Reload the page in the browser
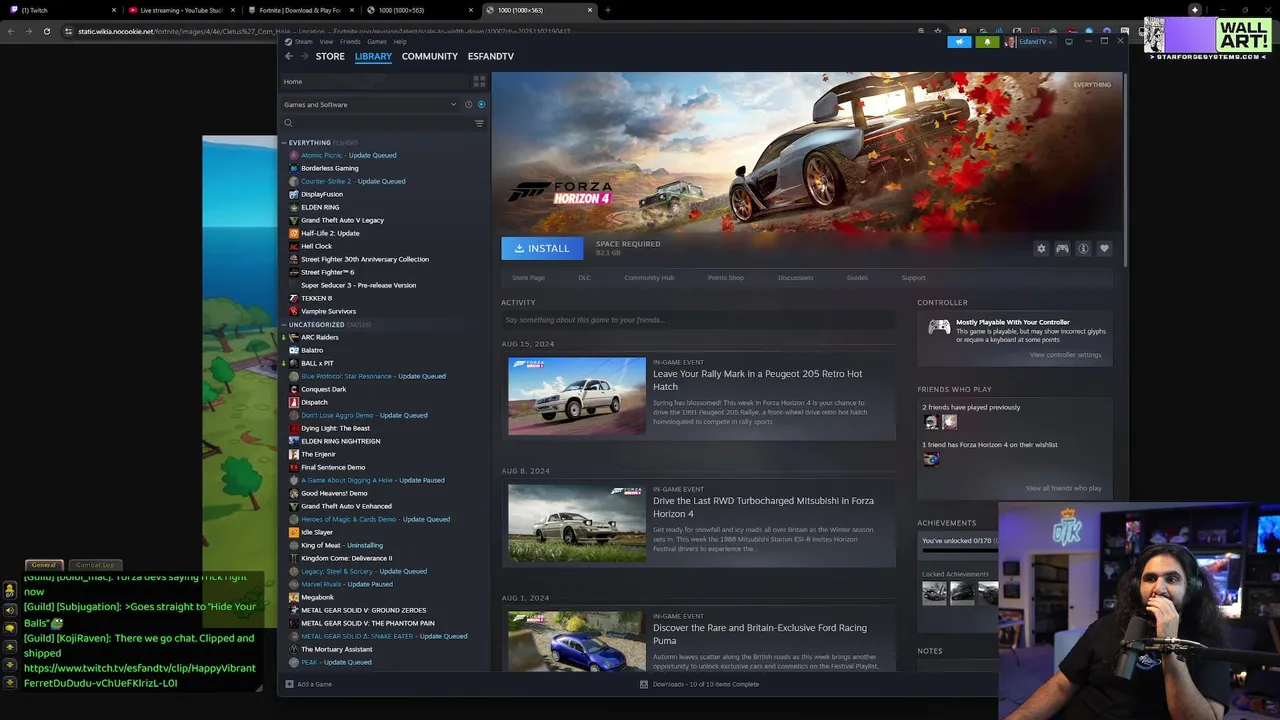The width and height of the screenshot is (1280, 720). coord(46,31)
